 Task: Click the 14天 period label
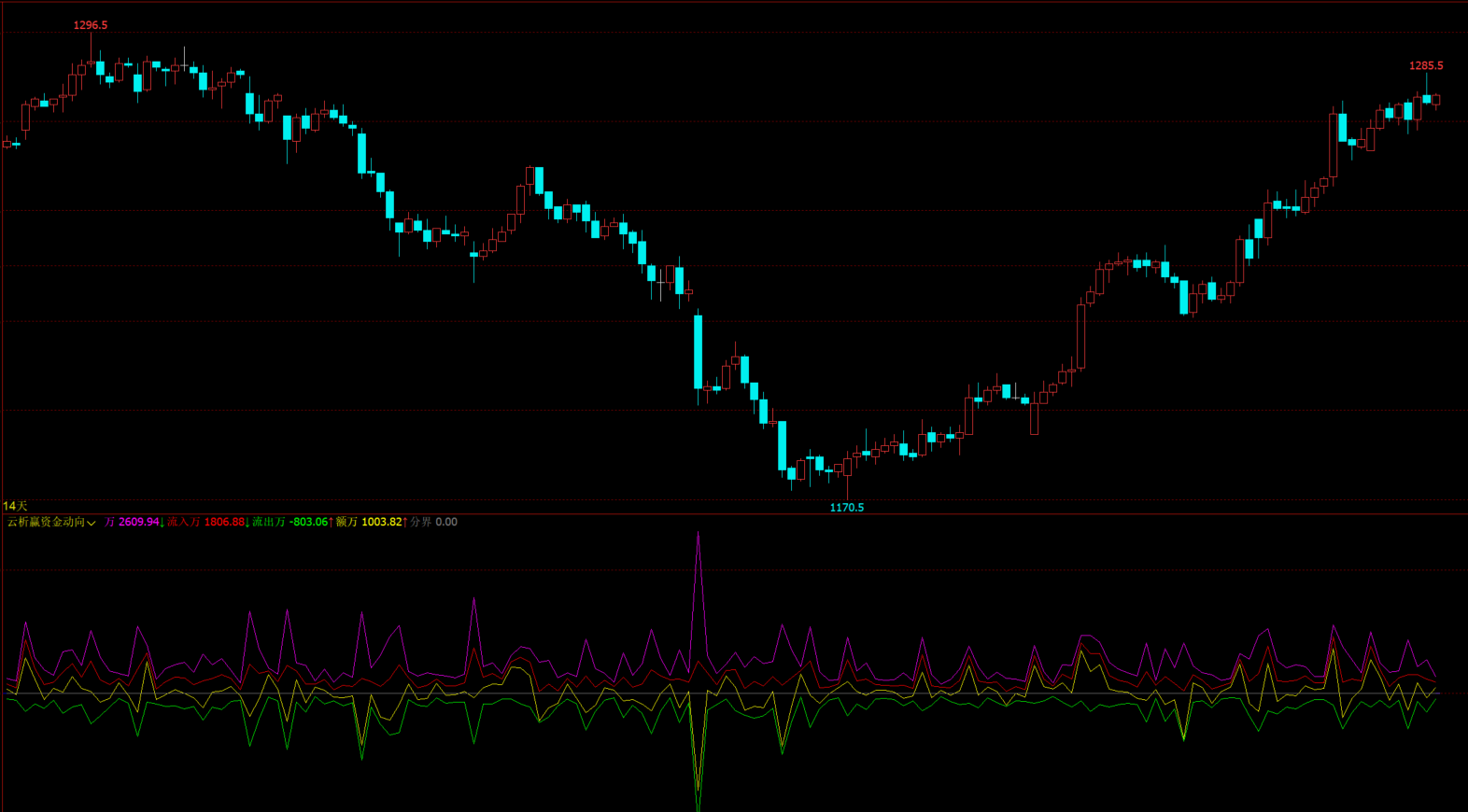pos(15,506)
